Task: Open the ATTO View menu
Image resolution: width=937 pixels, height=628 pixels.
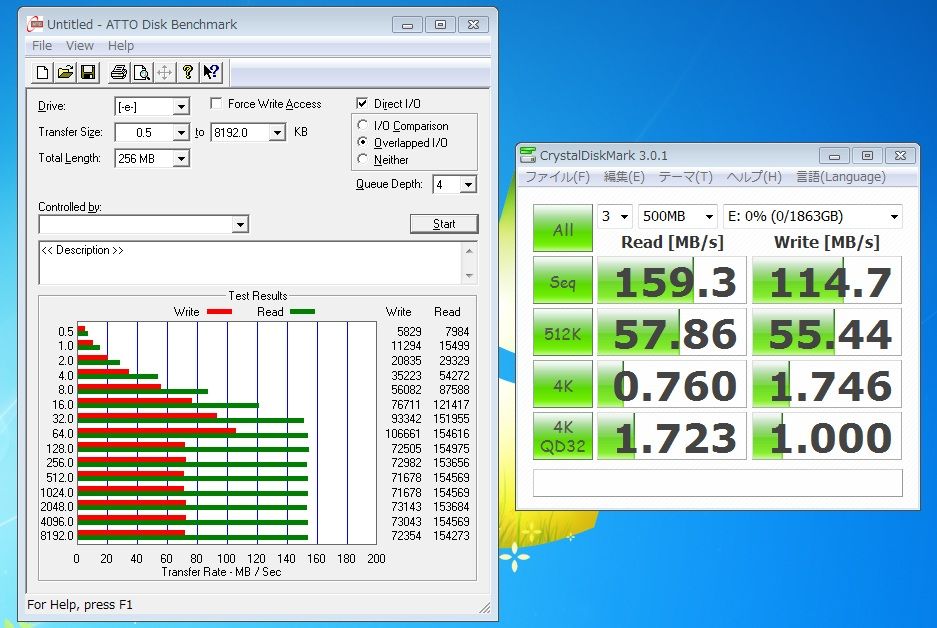Action: (79, 45)
